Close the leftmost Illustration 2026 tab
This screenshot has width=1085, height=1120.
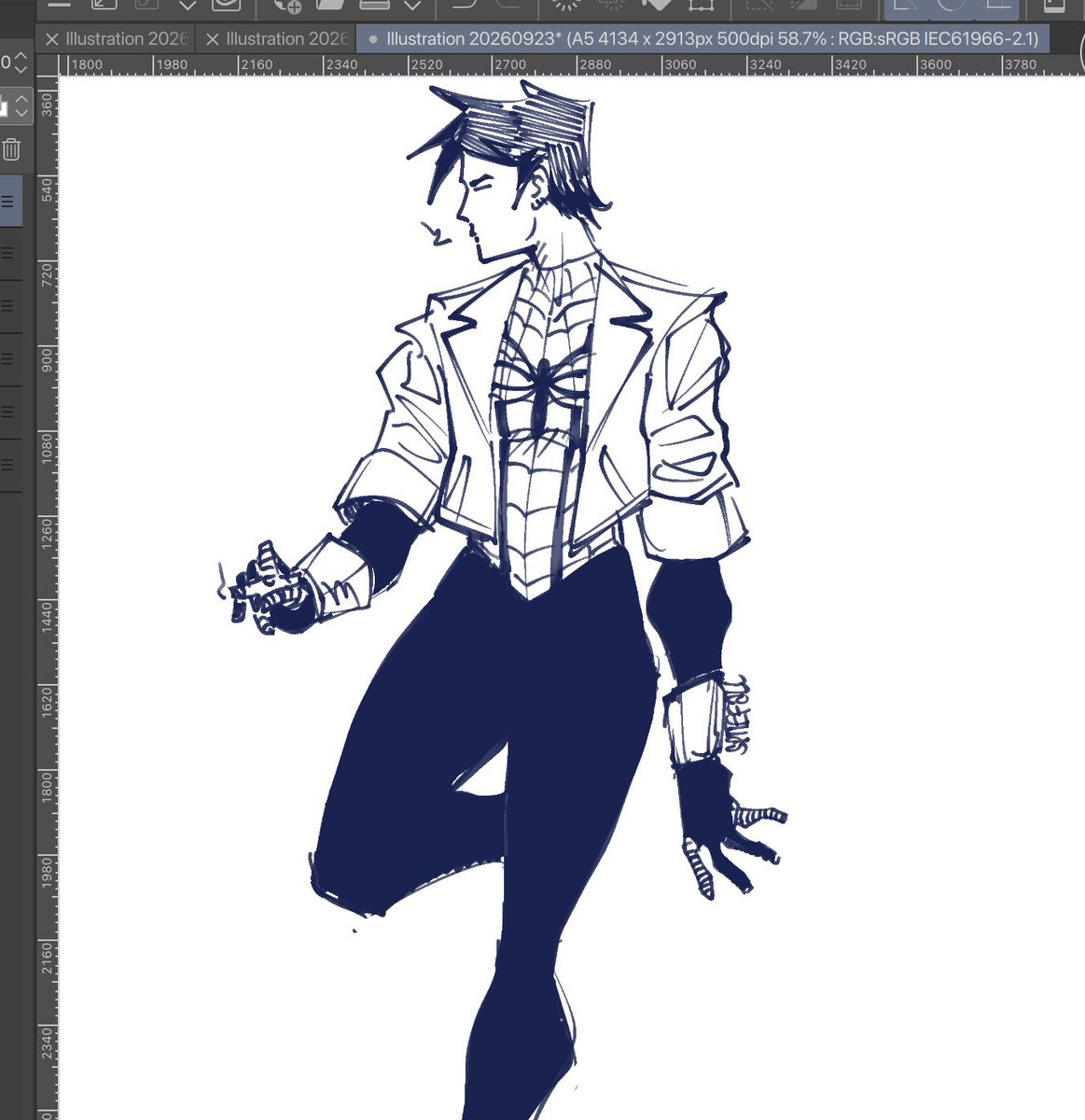coord(52,39)
